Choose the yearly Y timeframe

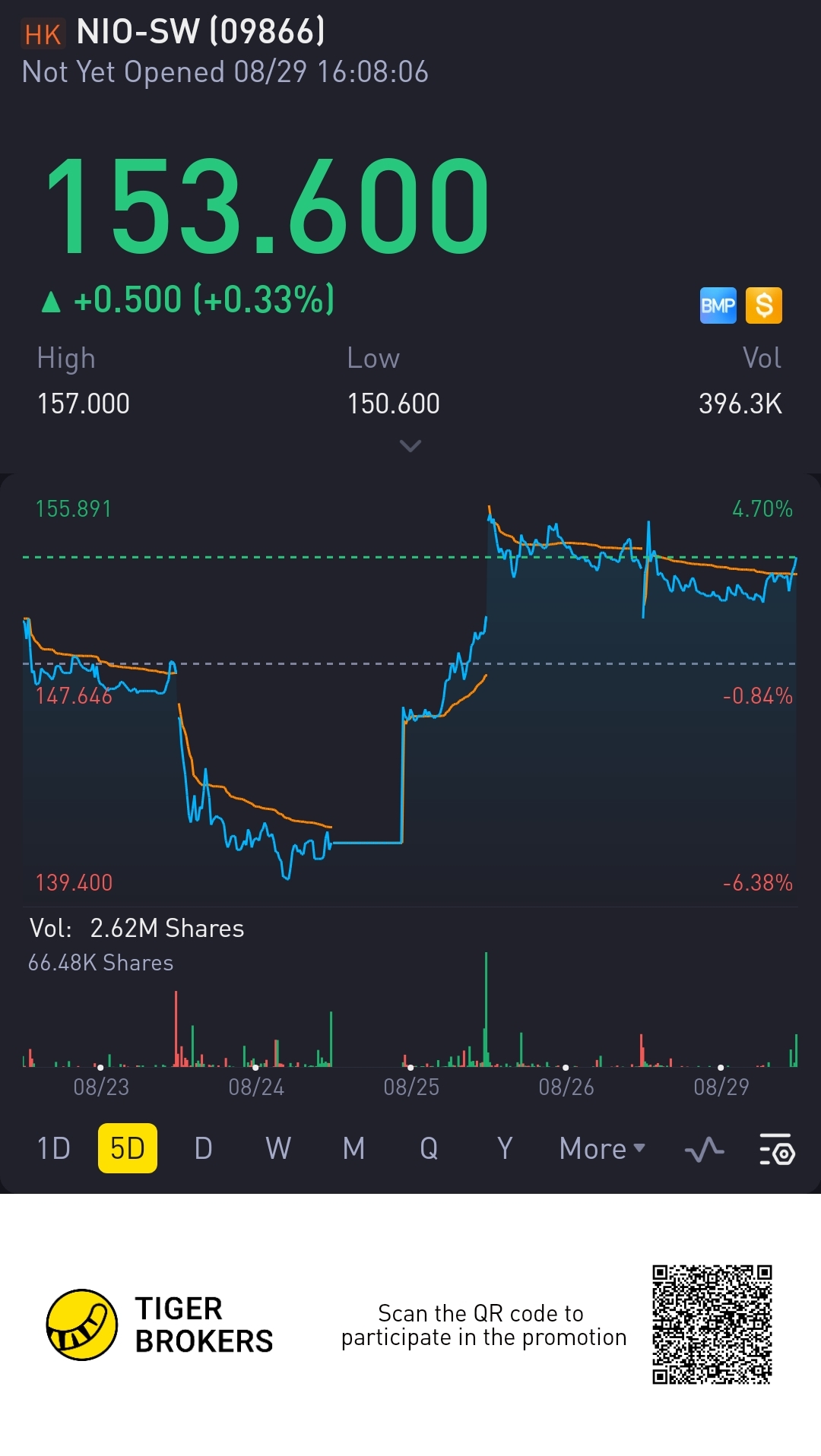[504, 1149]
